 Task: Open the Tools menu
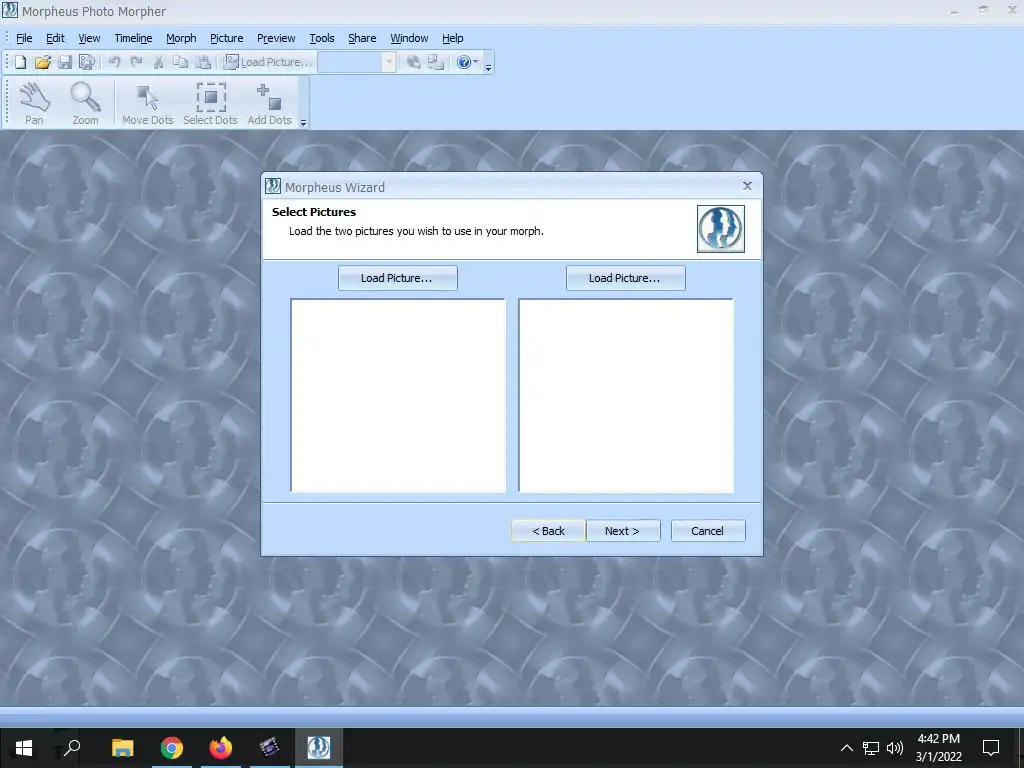pos(321,38)
